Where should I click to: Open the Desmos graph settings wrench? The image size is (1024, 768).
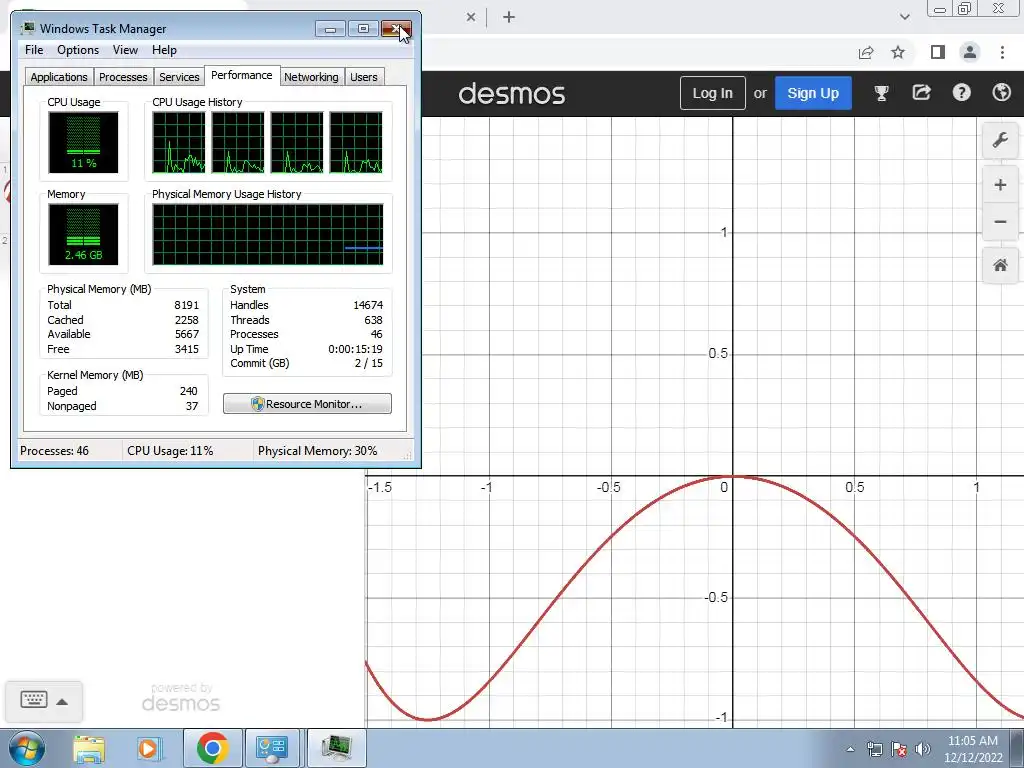coord(1000,140)
